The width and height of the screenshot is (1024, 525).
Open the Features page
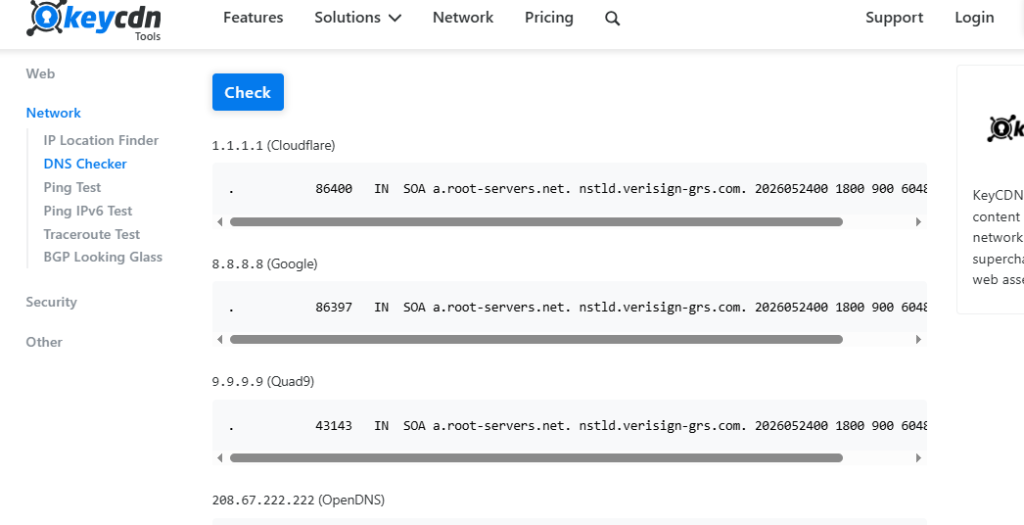pyautogui.click(x=253, y=18)
